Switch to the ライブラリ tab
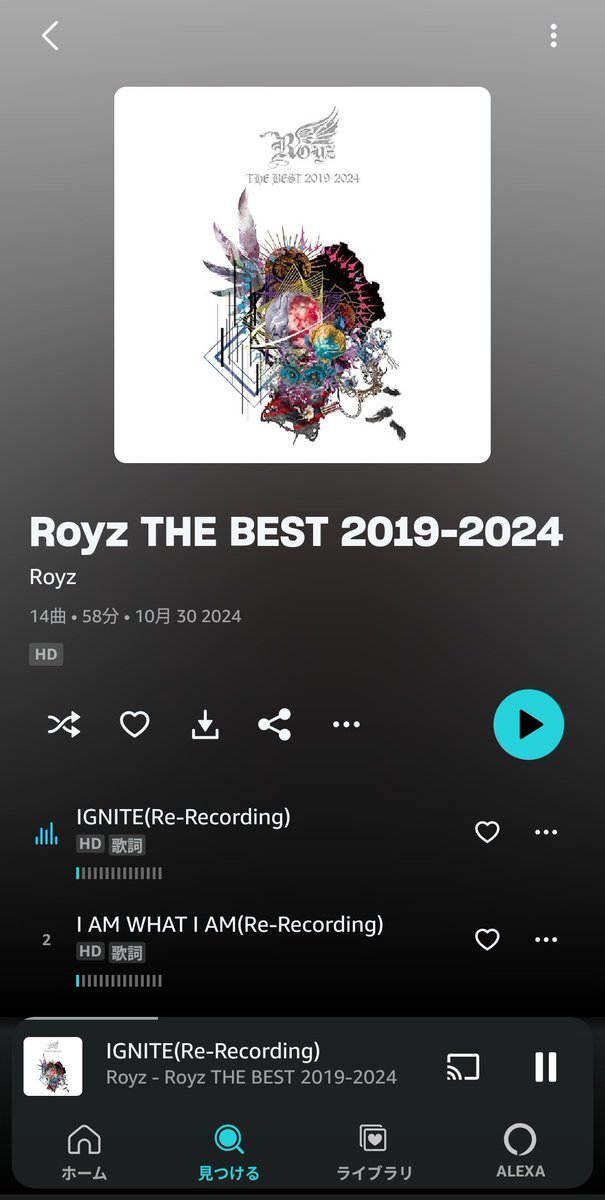 [x=374, y=1150]
